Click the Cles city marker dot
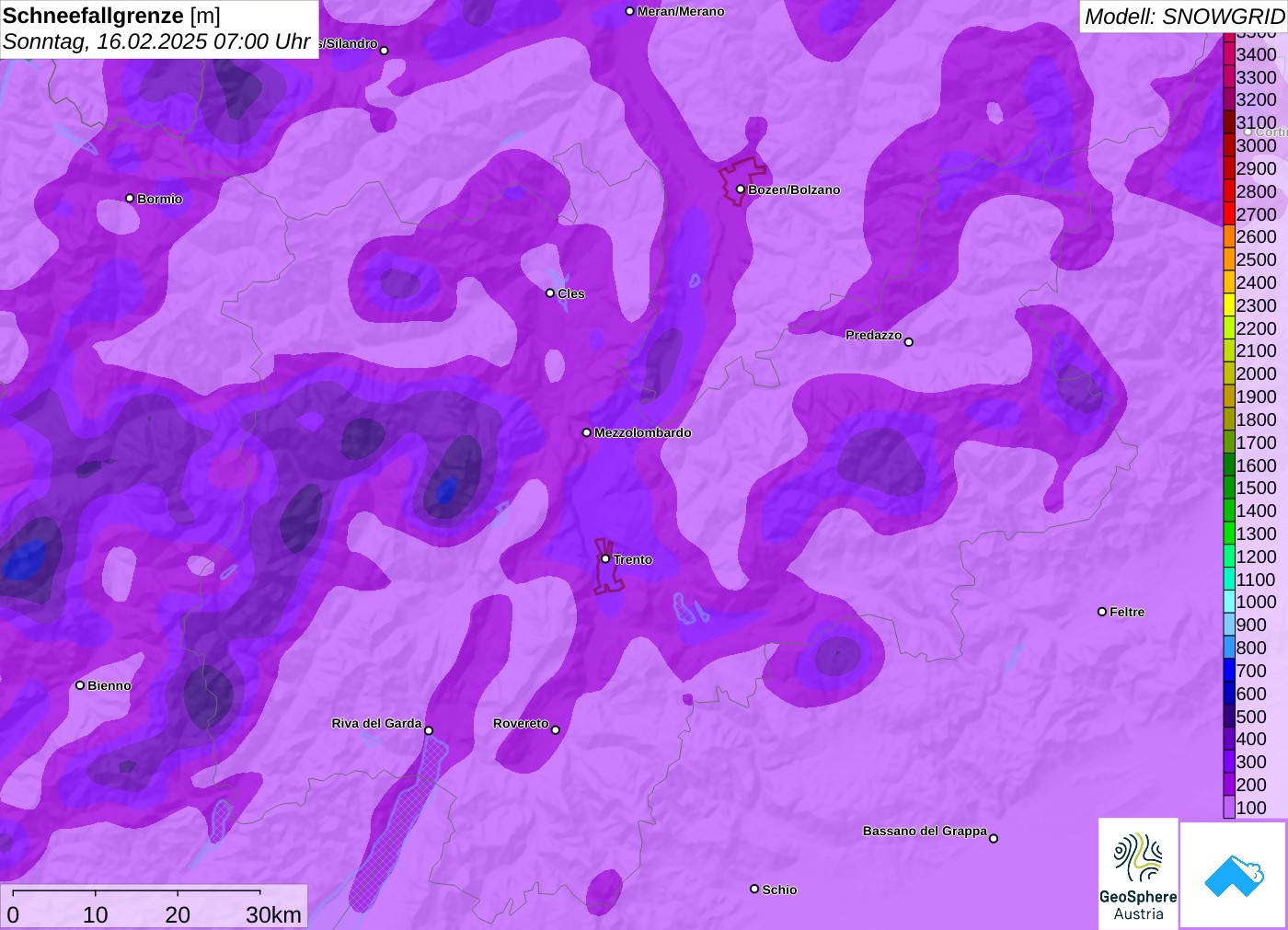Viewport: 1288px width, 930px height. click(x=550, y=293)
